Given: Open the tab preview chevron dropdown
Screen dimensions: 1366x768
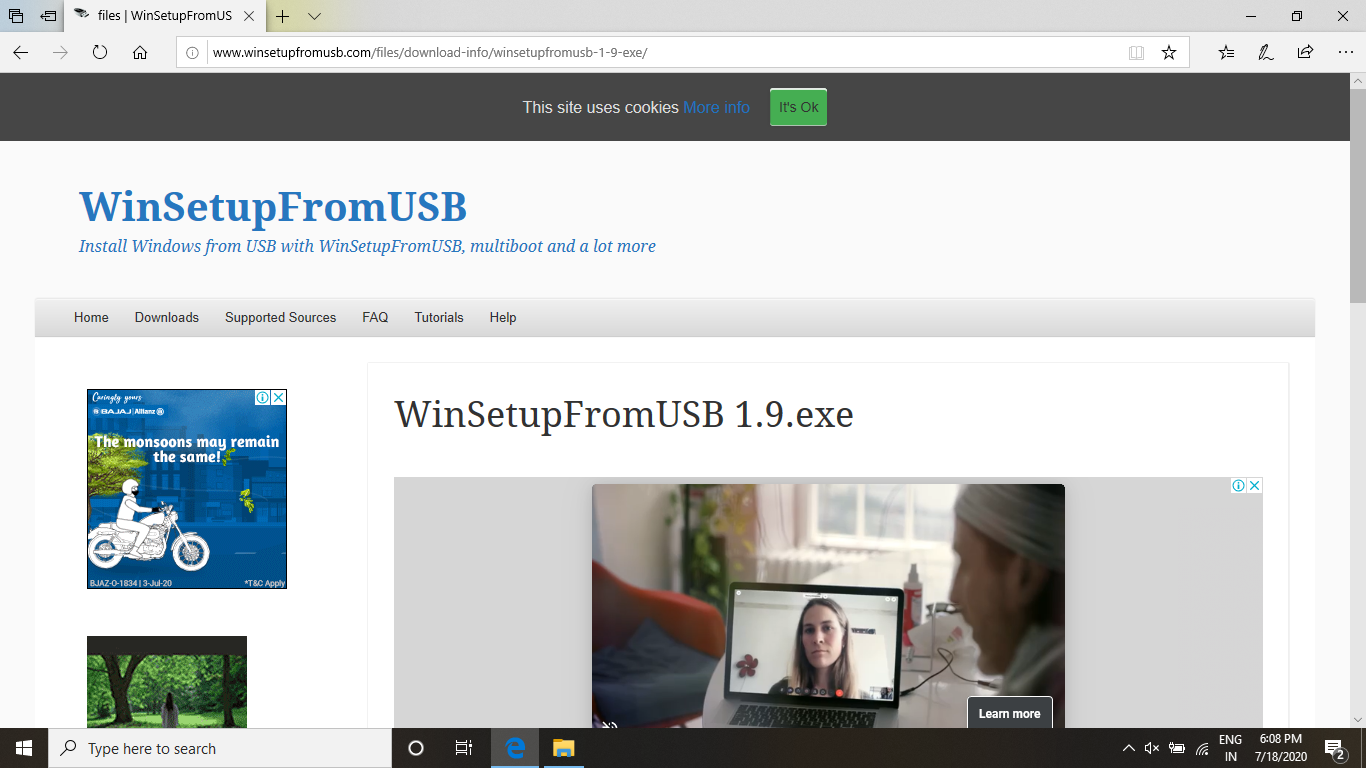Looking at the screenshot, I should [x=314, y=16].
